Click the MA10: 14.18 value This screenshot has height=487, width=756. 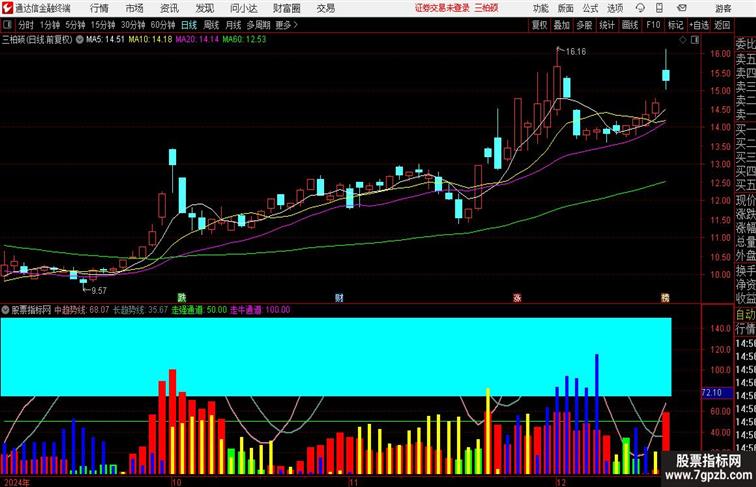pyautogui.click(x=150, y=40)
